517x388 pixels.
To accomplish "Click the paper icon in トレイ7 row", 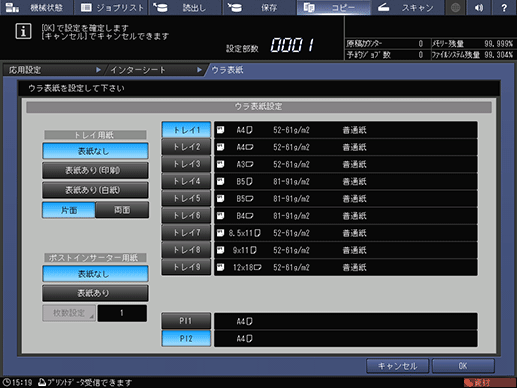I will coord(220,233).
